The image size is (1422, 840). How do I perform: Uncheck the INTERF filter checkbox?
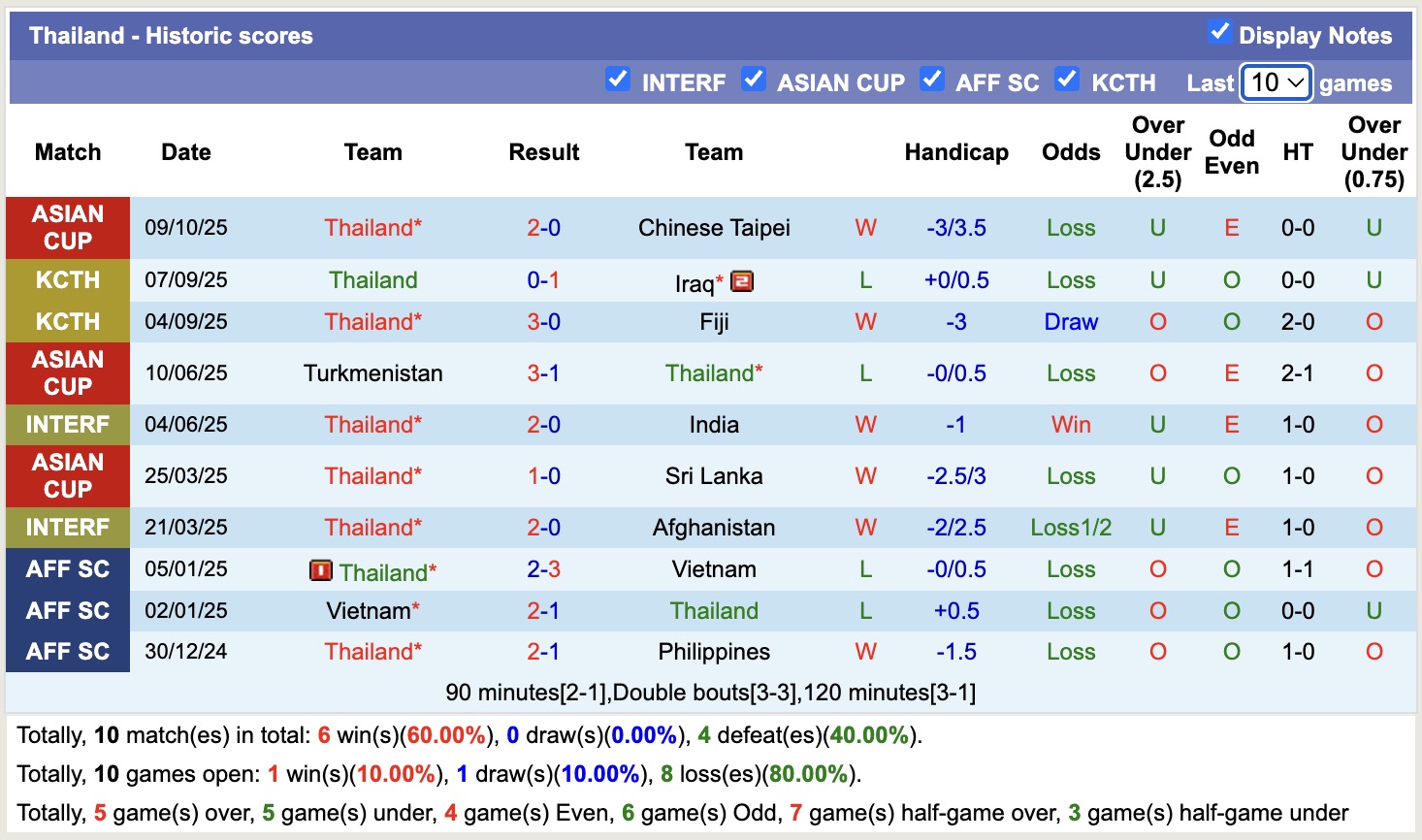pos(618,80)
